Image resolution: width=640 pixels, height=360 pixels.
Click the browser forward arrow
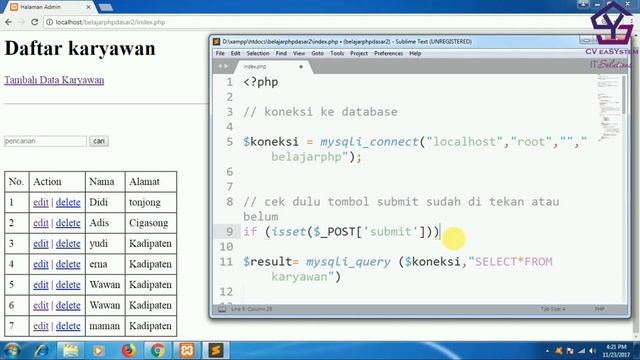21,22
